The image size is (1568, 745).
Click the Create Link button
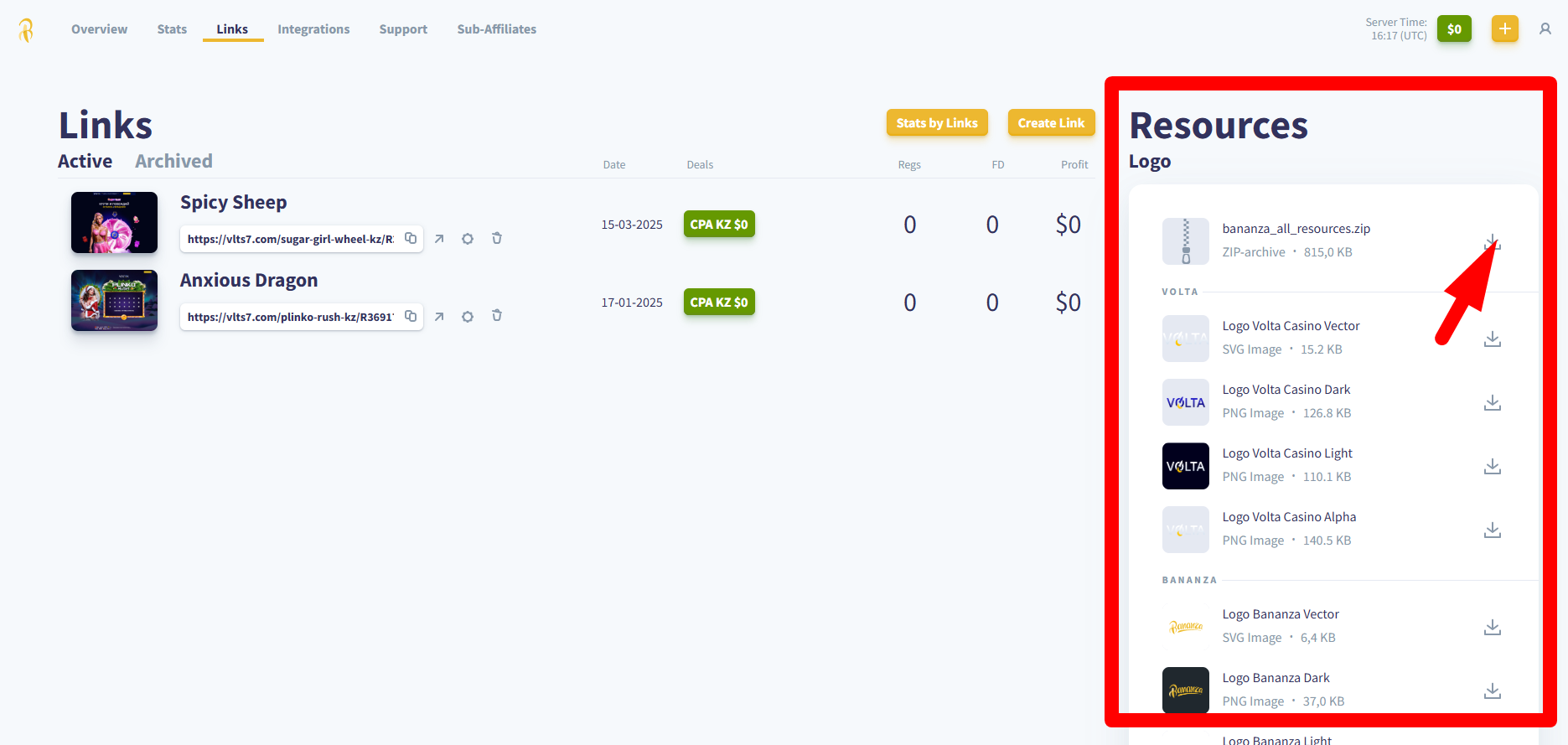click(x=1051, y=123)
